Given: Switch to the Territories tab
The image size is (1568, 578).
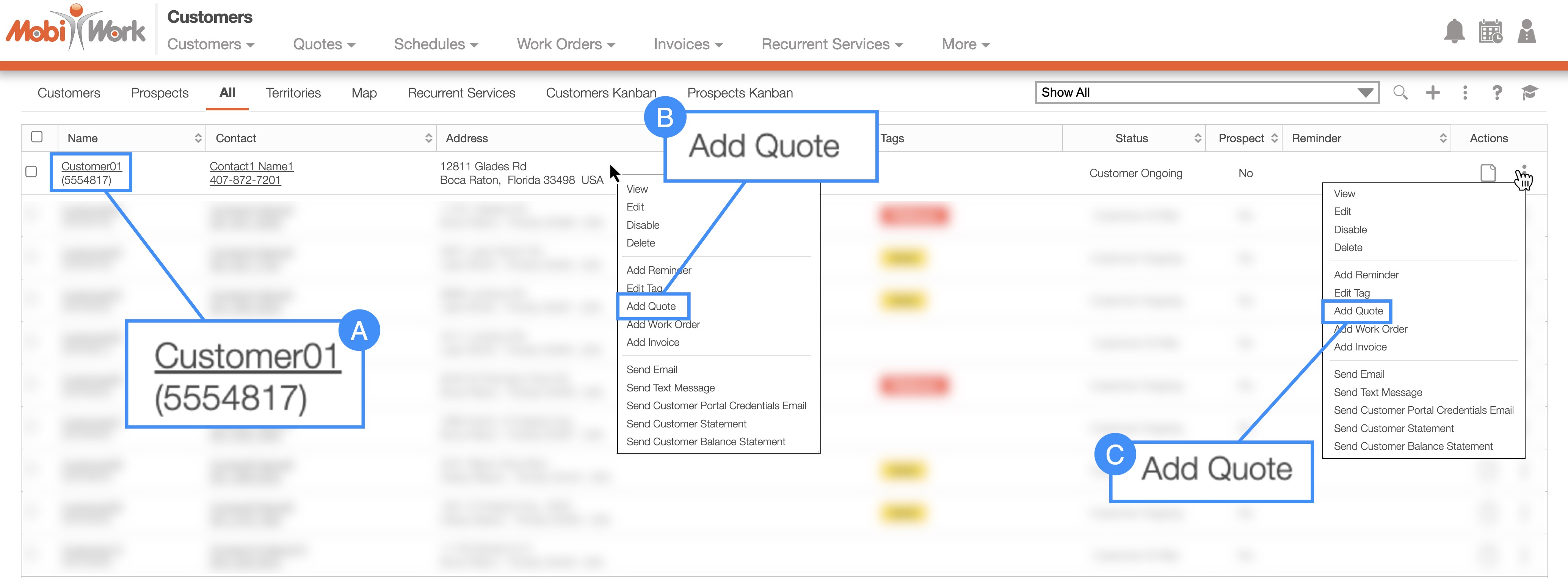Looking at the screenshot, I should 293,93.
